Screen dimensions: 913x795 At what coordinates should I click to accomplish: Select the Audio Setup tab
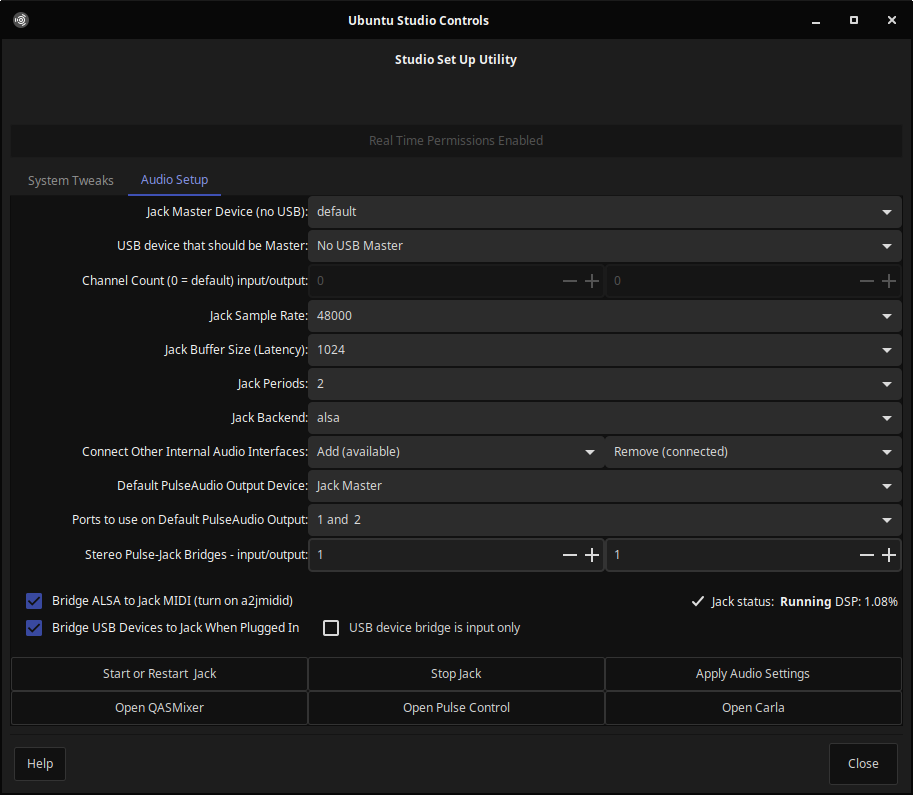[174, 180]
